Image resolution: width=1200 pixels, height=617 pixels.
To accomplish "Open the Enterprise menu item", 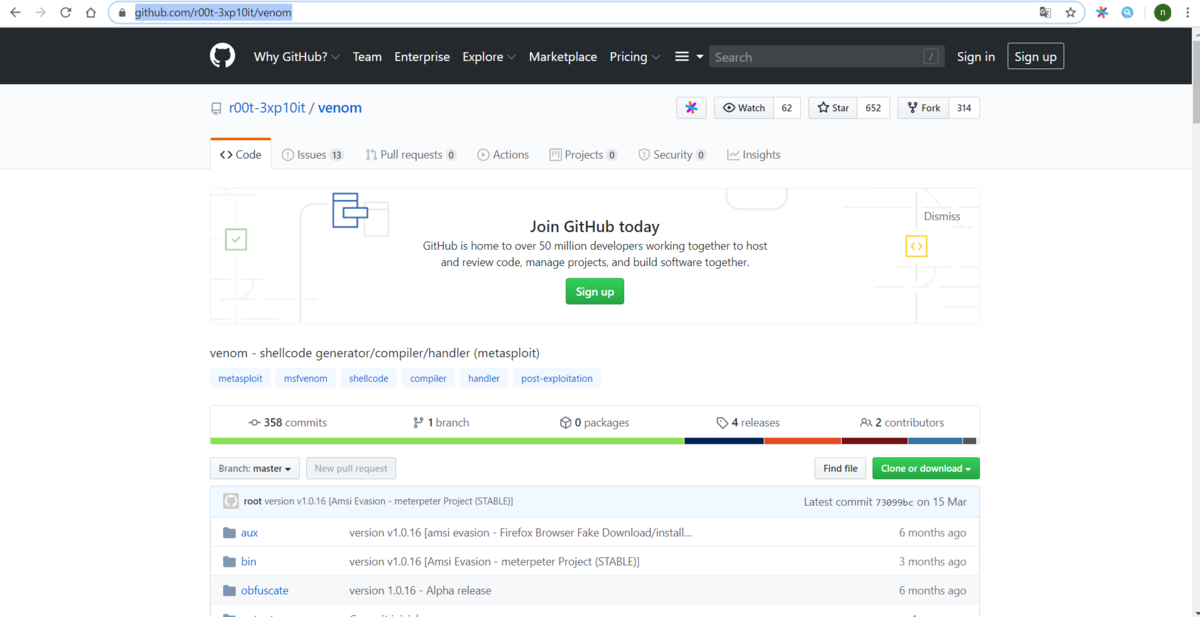I will 422,57.
